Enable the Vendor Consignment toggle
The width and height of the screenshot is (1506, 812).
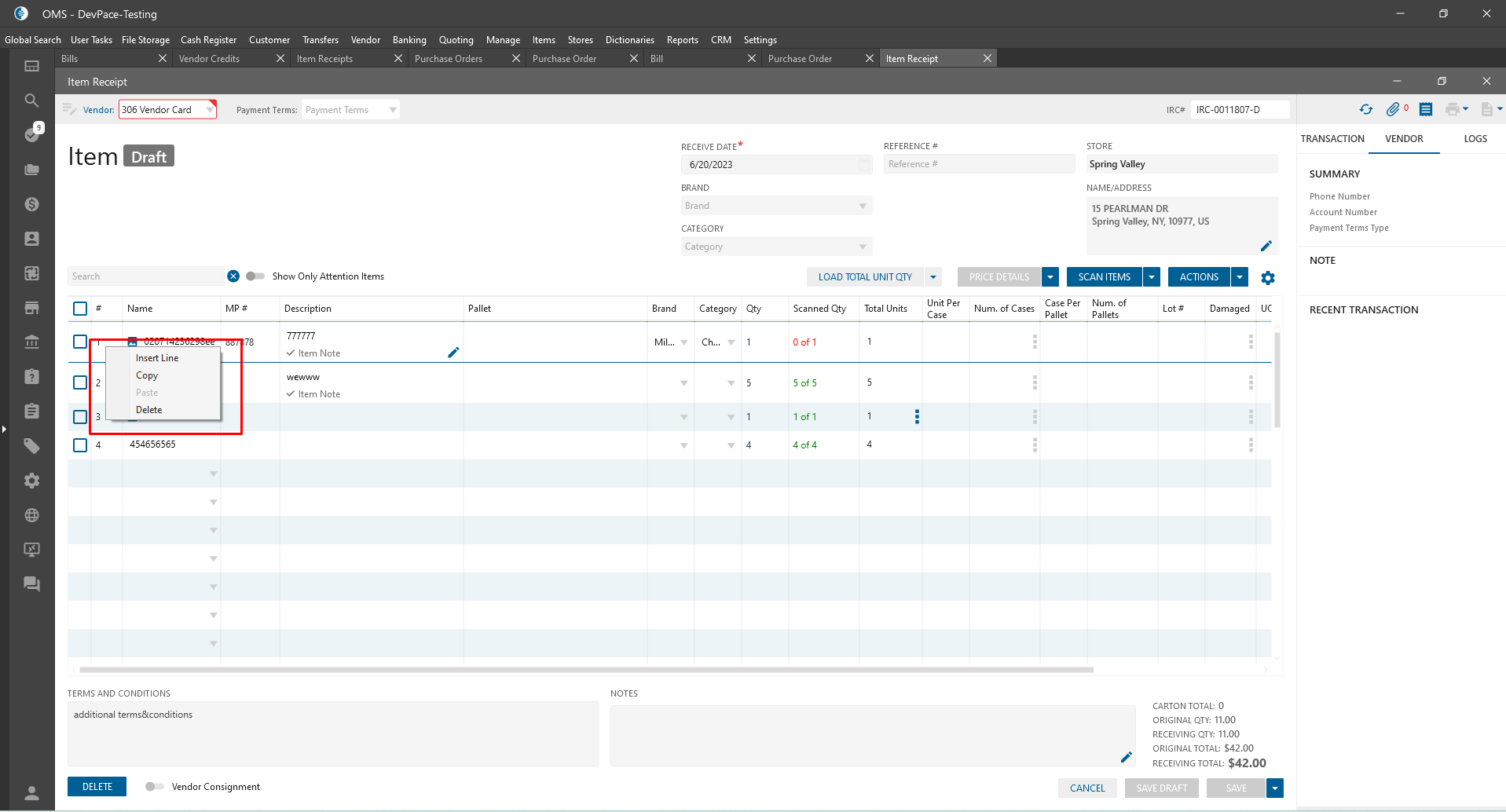coord(155,787)
